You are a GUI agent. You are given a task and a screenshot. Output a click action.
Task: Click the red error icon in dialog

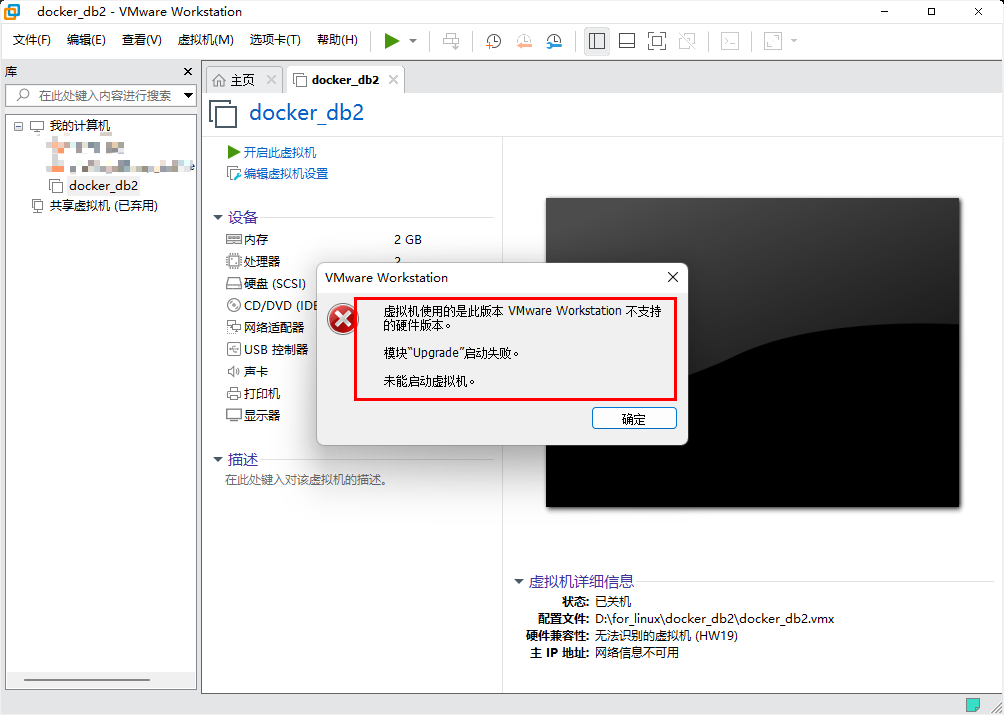(343, 320)
